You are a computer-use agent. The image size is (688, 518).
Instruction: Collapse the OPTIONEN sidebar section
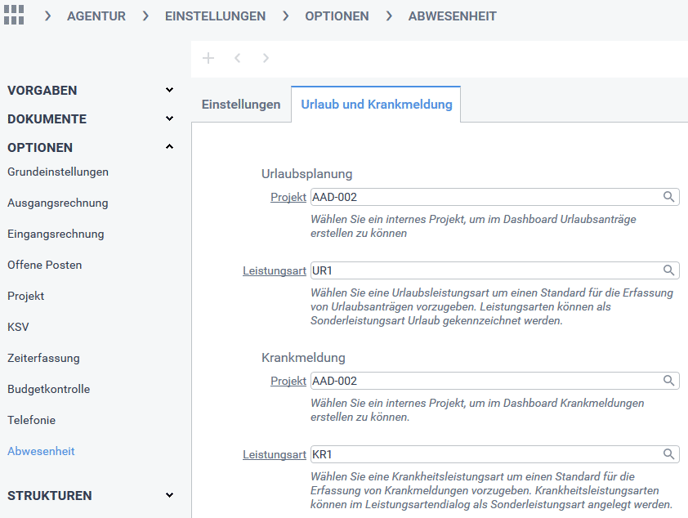pos(169,147)
